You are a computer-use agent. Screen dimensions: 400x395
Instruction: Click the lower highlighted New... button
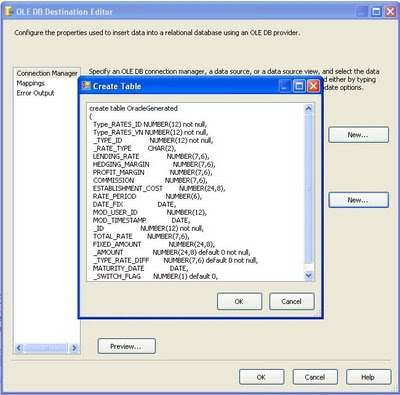click(358, 200)
